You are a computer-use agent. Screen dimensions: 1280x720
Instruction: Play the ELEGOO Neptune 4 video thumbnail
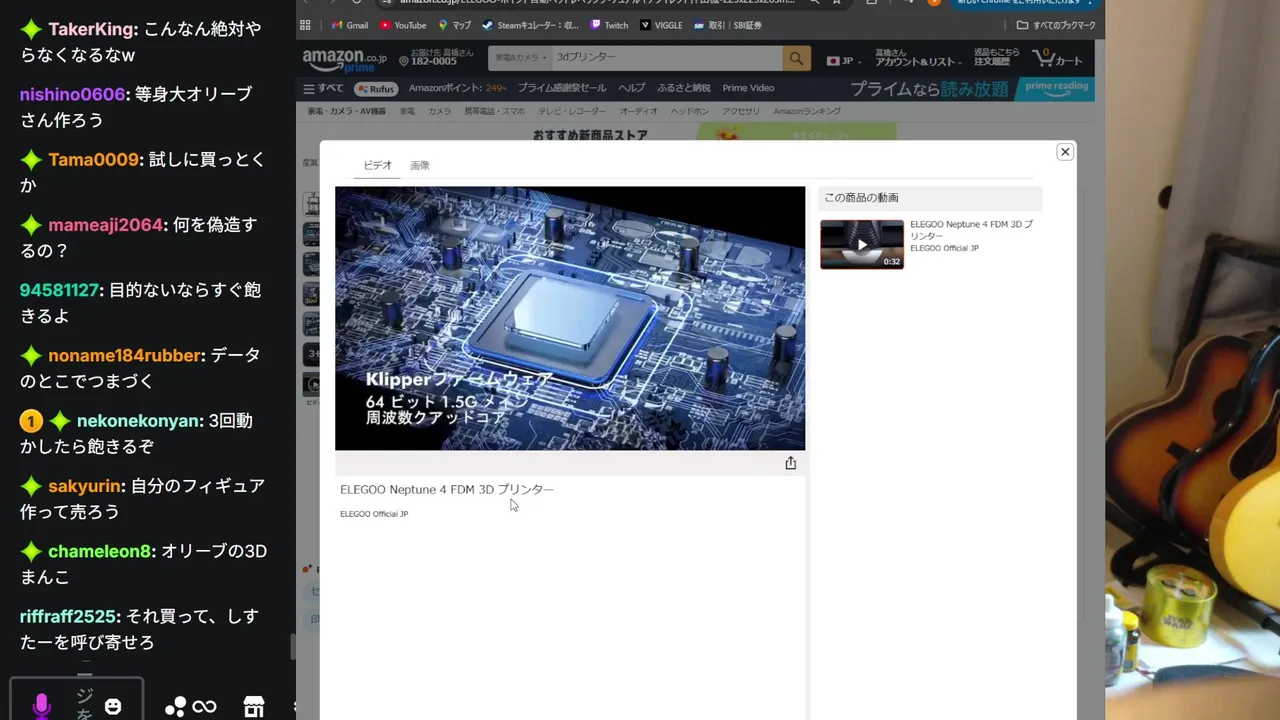(x=862, y=244)
